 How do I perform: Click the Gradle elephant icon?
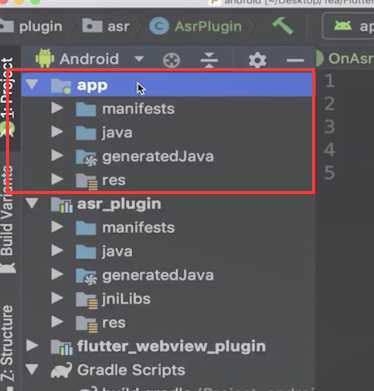point(61,370)
